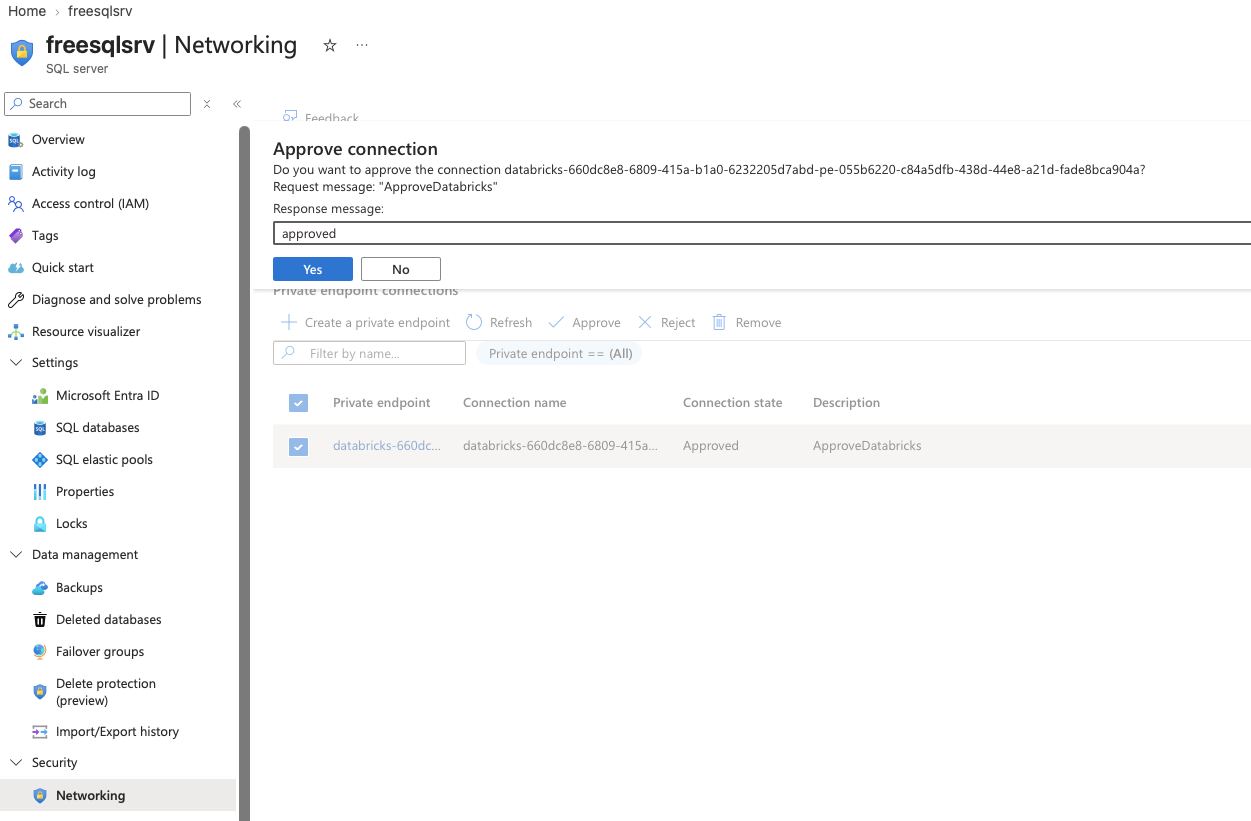The height and width of the screenshot is (821, 1251).
Task: Open Tags in the sidebar
Action: pyautogui.click(x=45, y=236)
